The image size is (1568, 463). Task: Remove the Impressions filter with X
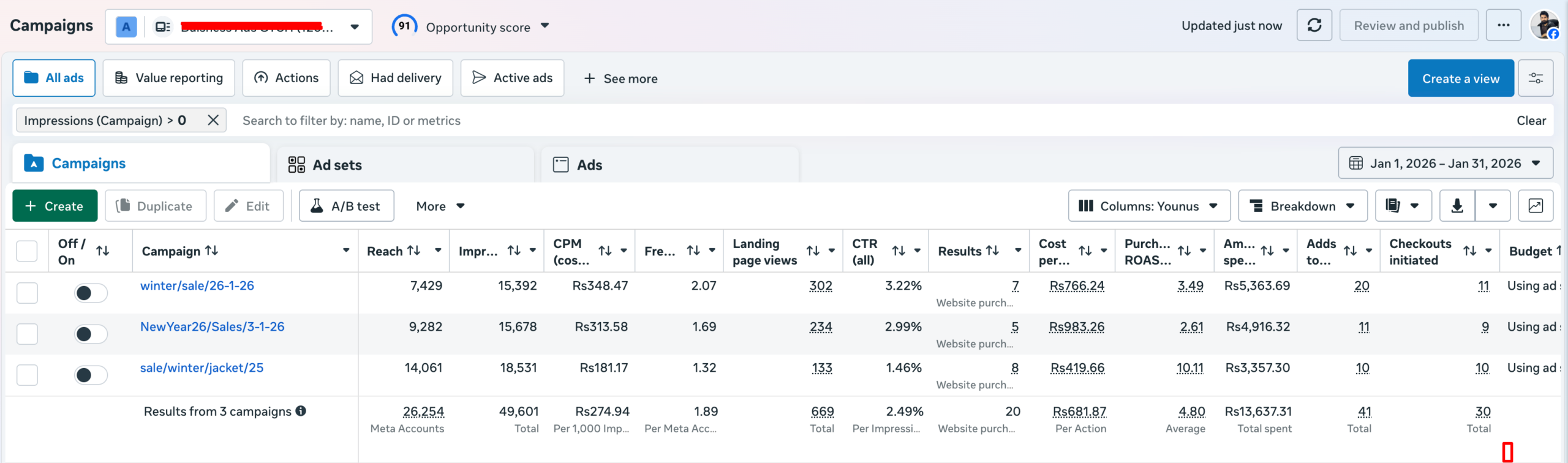pyautogui.click(x=213, y=120)
